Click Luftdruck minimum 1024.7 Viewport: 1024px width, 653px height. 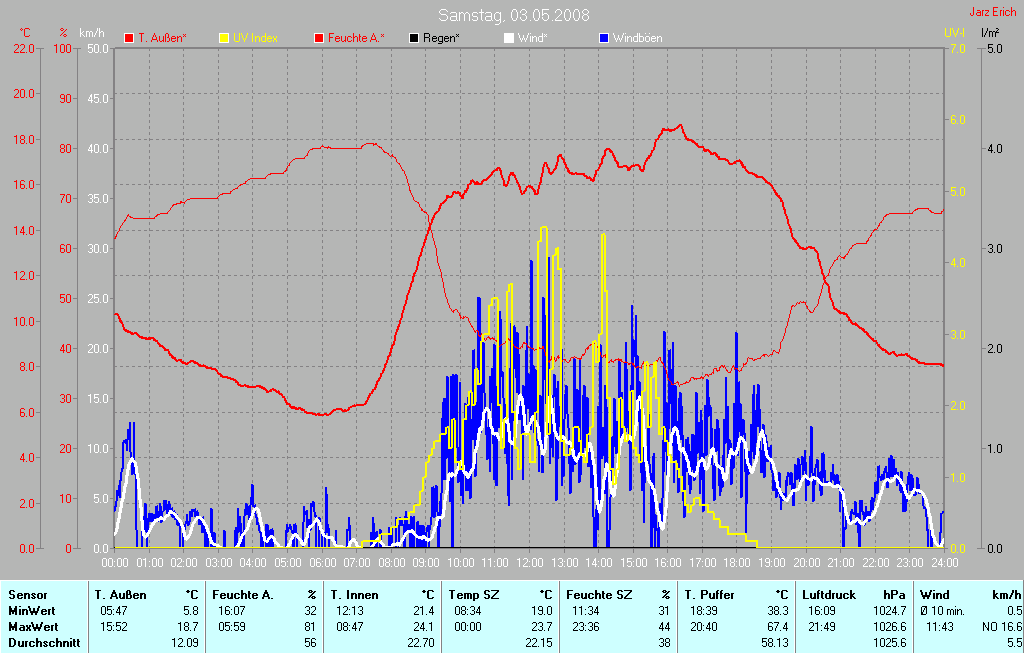pyautogui.click(x=889, y=611)
